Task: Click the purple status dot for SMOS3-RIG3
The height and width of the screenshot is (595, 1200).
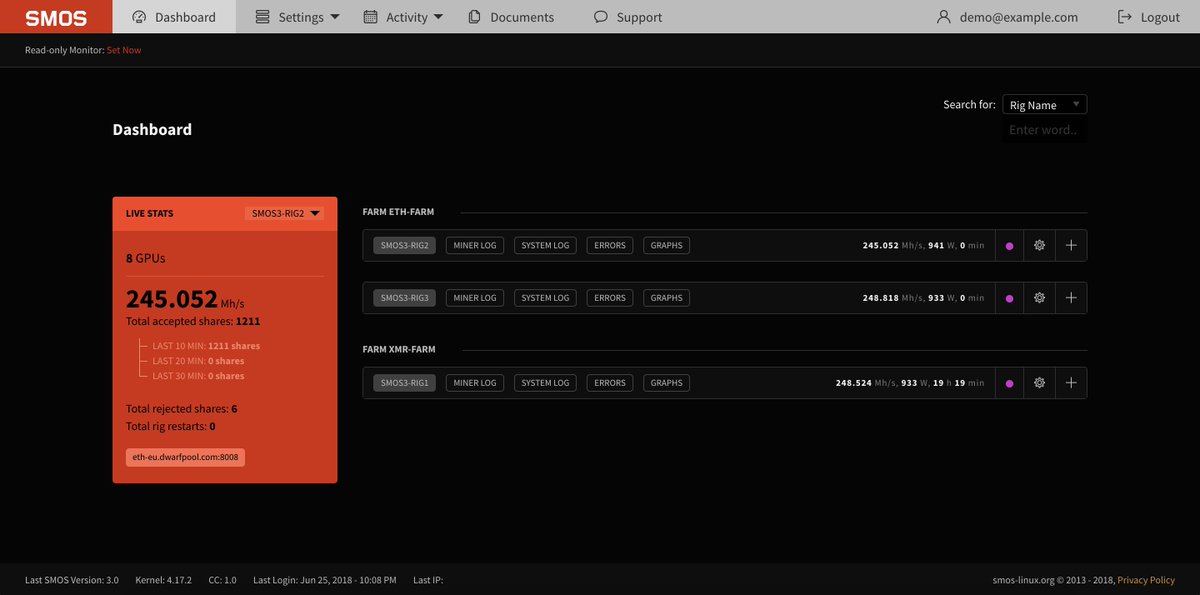Action: pyautogui.click(x=1009, y=297)
